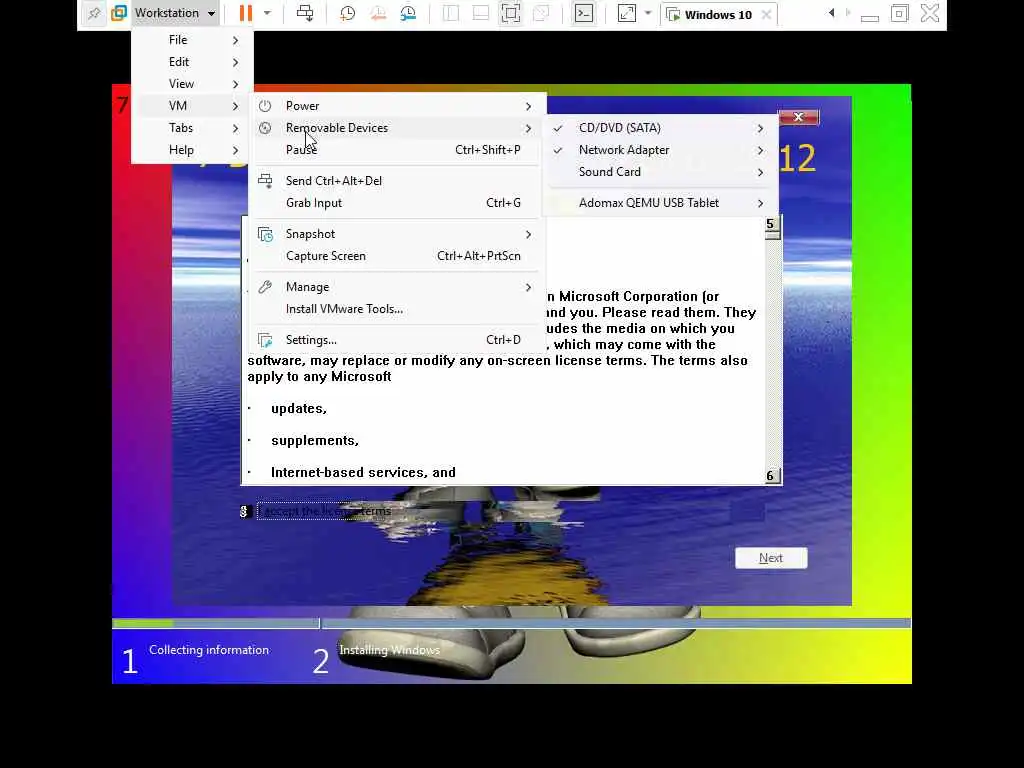
Task: Close the Windows 10 tab with its X
Action: pyautogui.click(x=767, y=14)
